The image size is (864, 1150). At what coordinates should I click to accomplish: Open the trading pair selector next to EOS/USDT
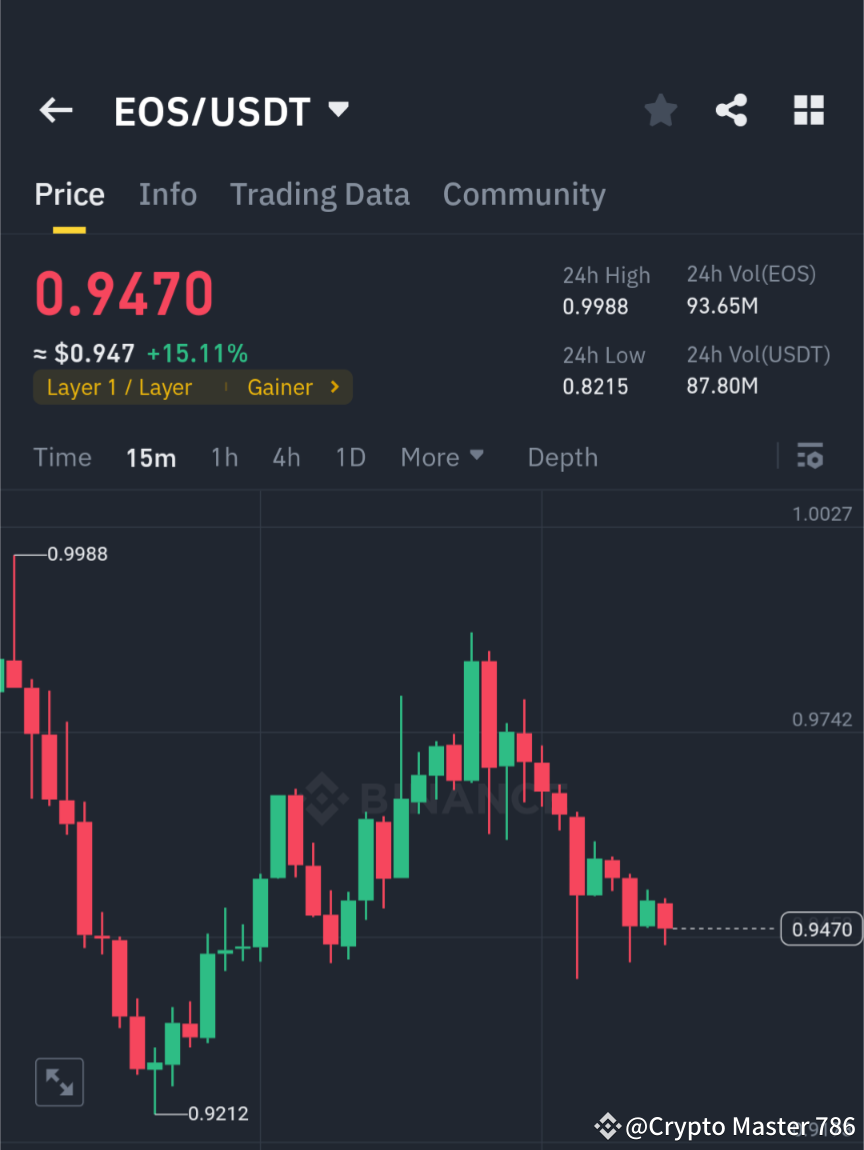click(337, 110)
